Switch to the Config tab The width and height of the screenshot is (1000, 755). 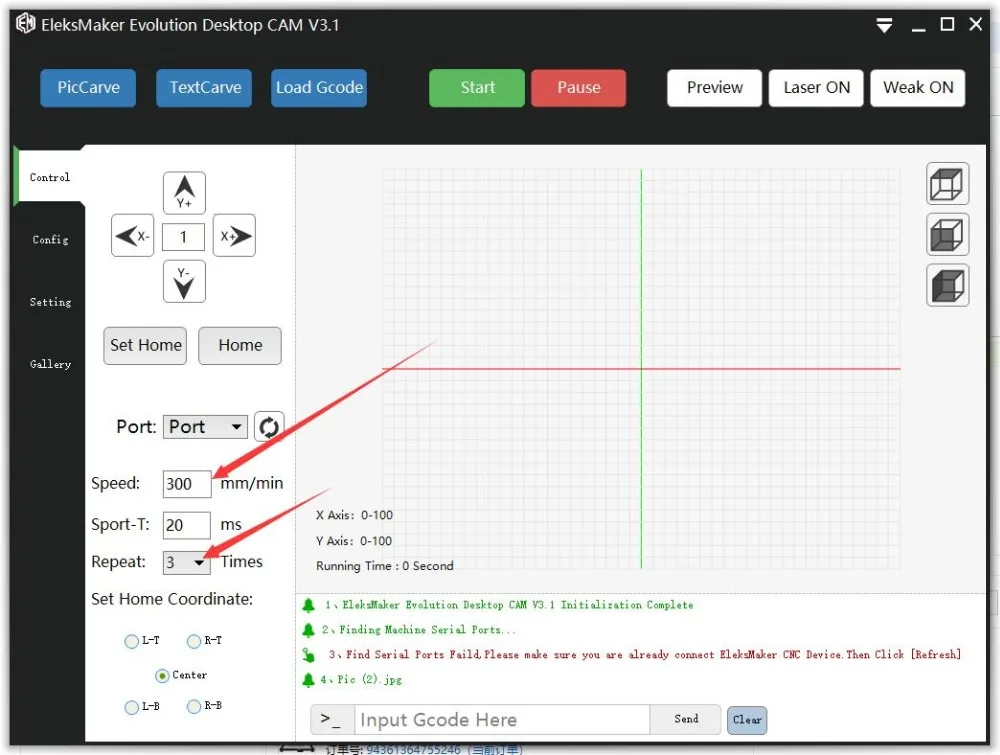[x=50, y=240]
